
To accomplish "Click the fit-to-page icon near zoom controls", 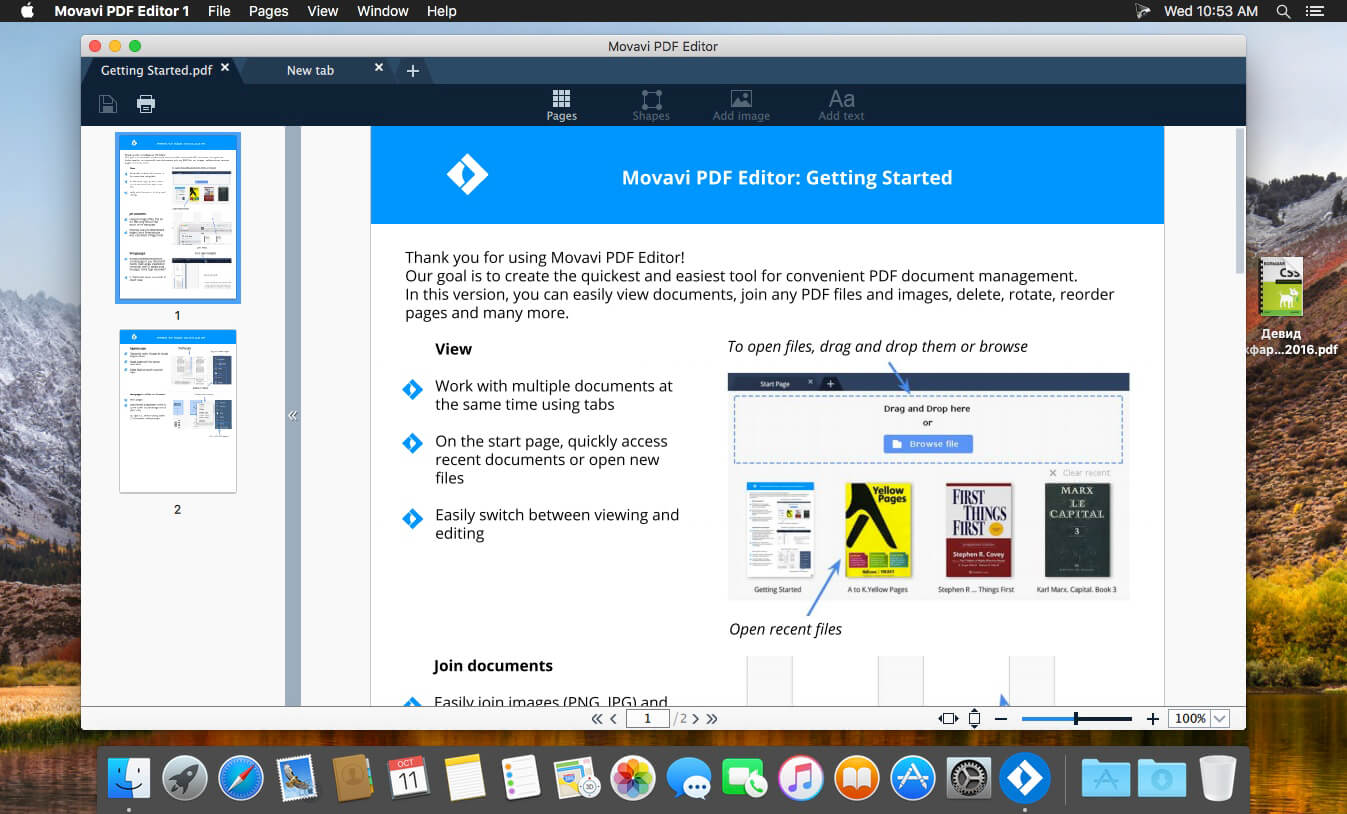I will click(x=974, y=718).
